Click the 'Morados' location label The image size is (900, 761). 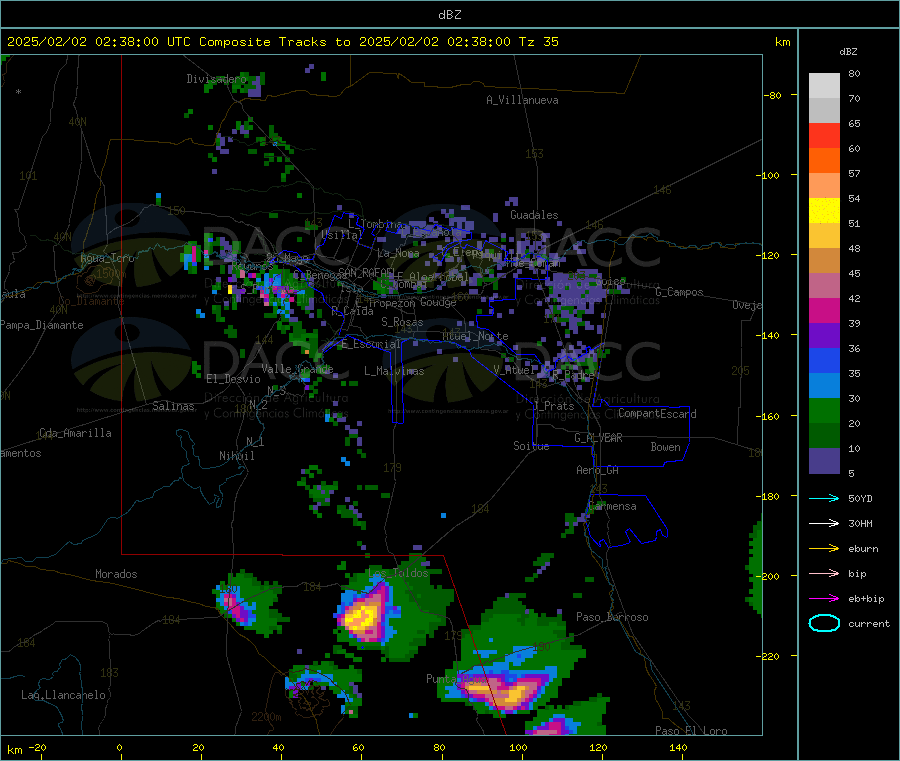click(117, 574)
